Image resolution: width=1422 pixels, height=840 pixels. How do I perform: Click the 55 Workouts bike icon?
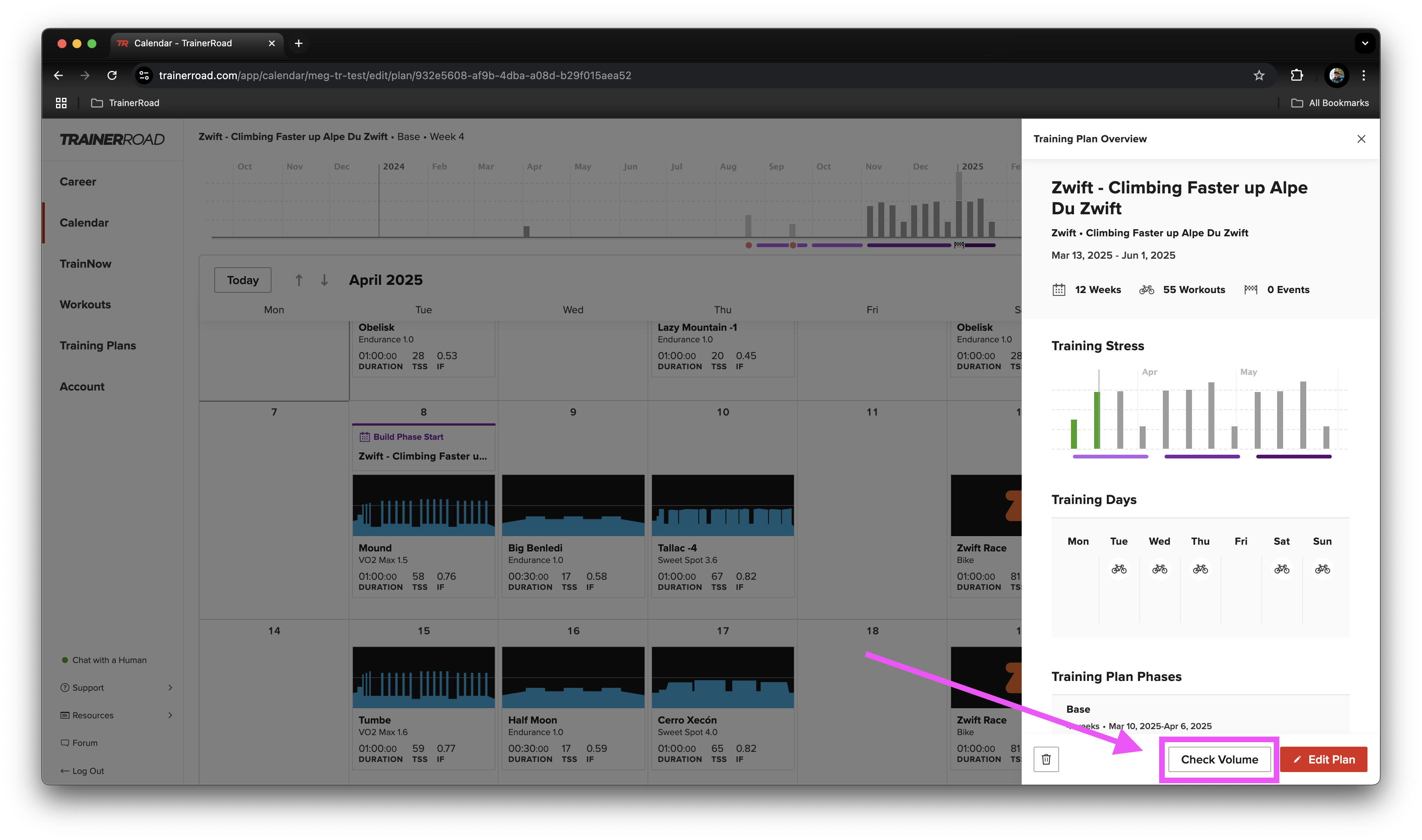tap(1146, 289)
